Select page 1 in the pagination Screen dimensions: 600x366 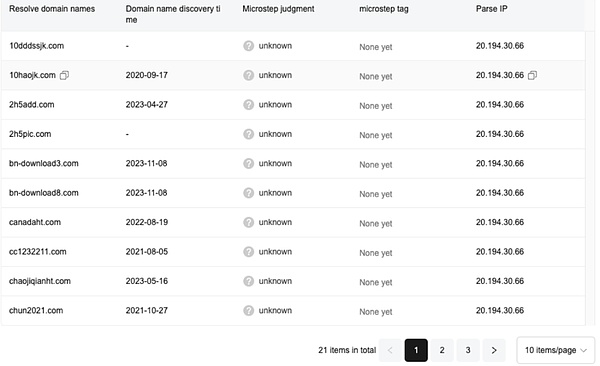point(416,350)
